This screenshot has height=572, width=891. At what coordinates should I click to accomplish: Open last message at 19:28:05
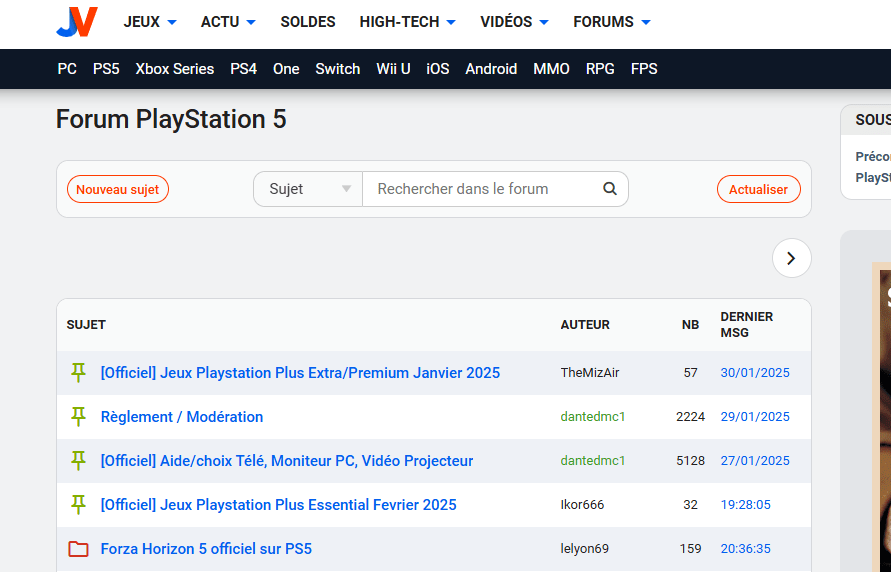pos(746,504)
